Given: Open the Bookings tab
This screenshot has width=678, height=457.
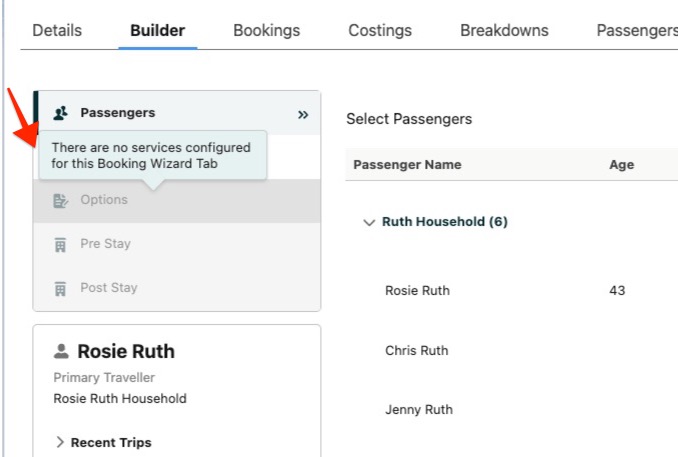Looking at the screenshot, I should [266, 30].
